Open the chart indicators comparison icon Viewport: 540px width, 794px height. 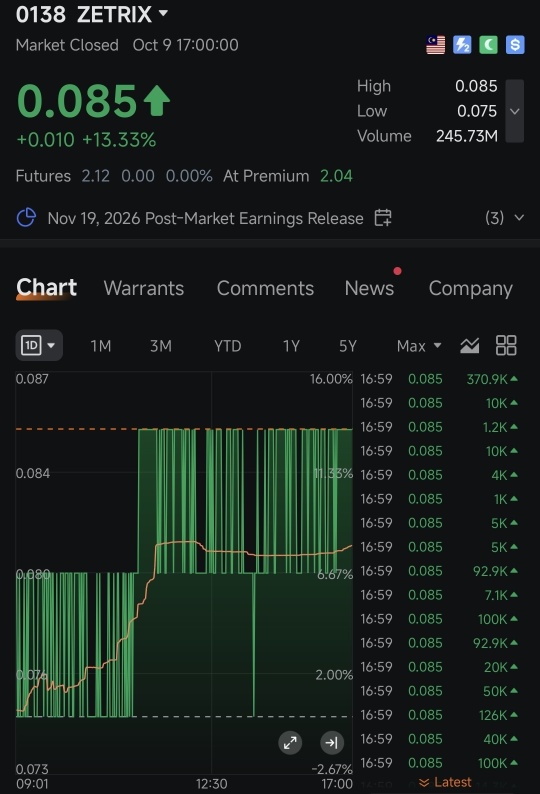point(470,346)
